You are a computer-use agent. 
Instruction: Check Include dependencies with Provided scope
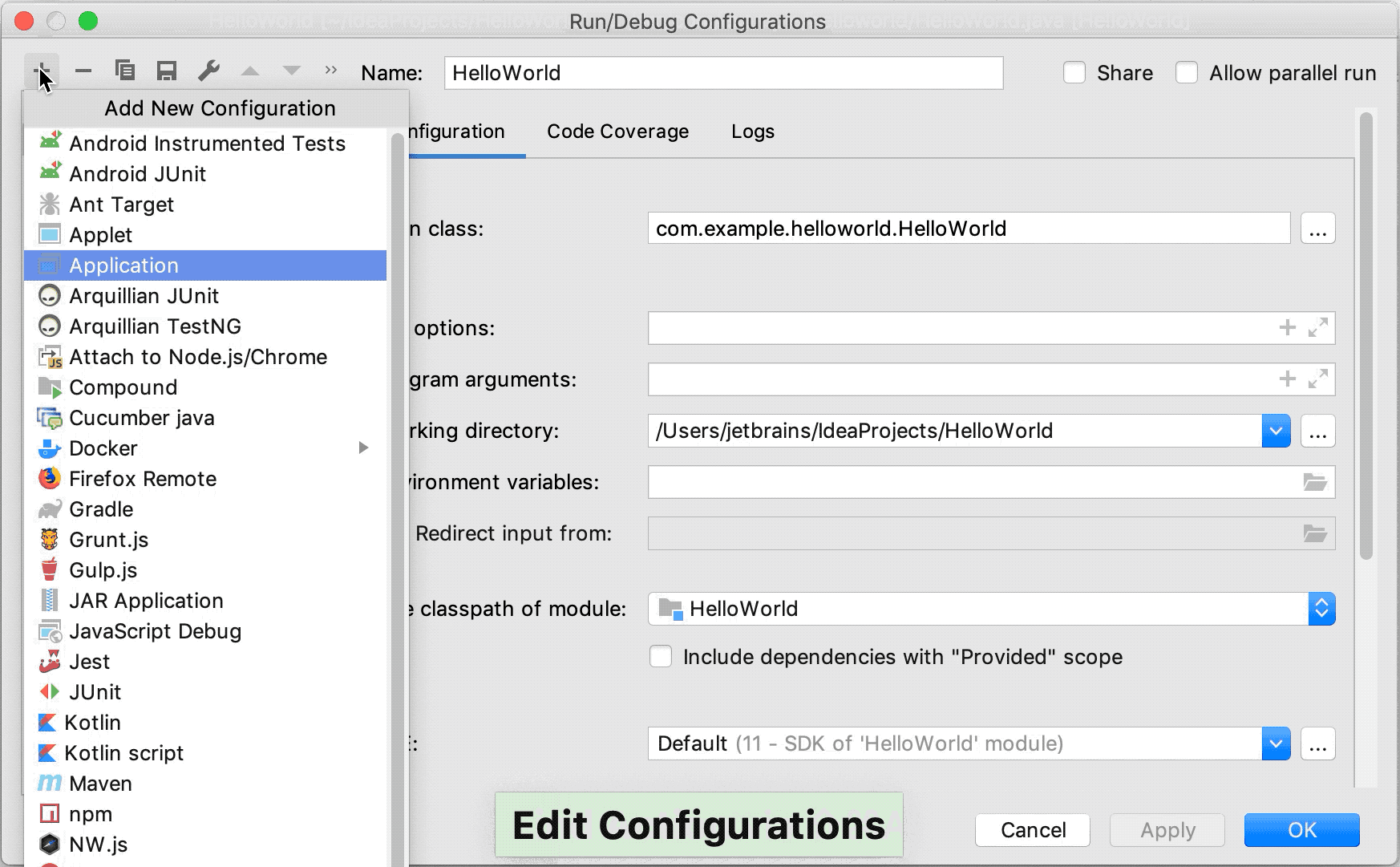[661, 657]
